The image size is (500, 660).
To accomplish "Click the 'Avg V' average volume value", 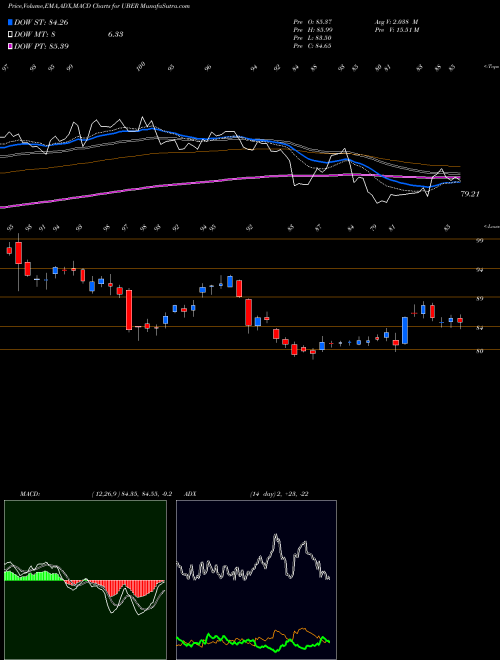I will pyautogui.click(x=396, y=22).
